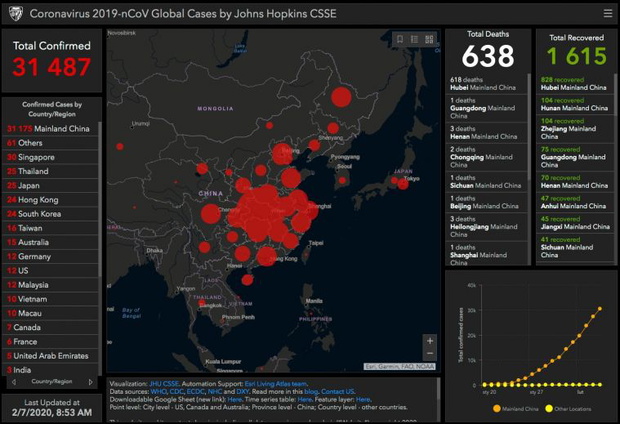This screenshot has width=620, height=424.
Task: Click the Esri, Garmin, FAO, NOAA attribution
Action: 399,367
